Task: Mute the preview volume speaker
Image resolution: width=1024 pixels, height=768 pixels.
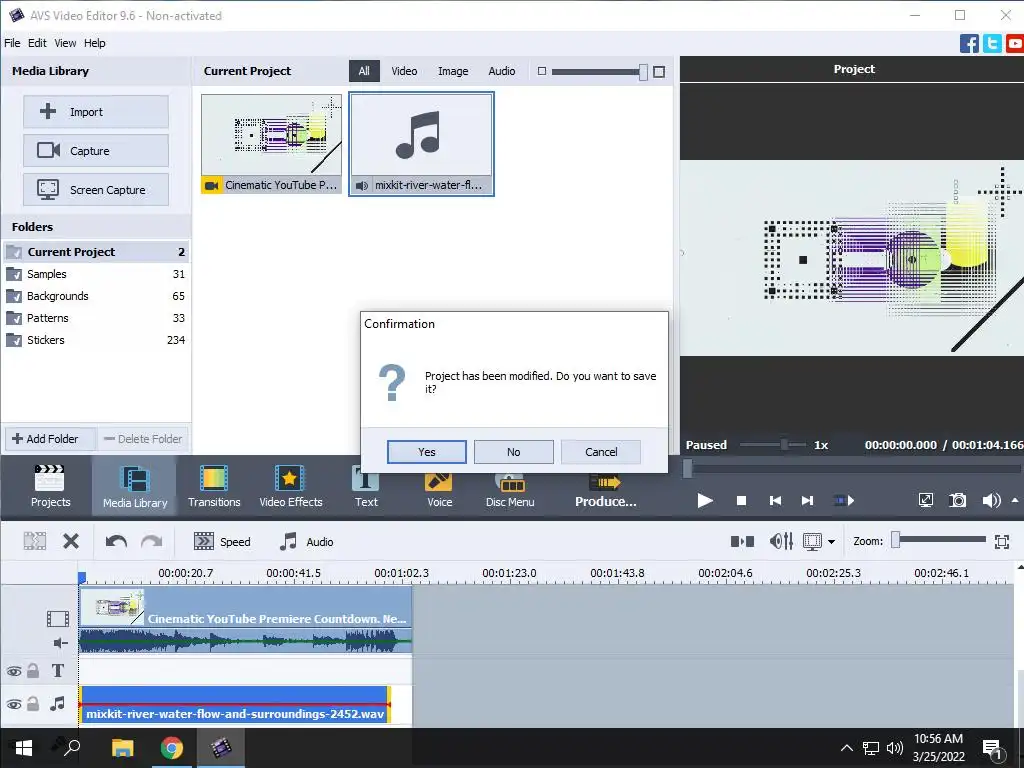Action: [991, 500]
